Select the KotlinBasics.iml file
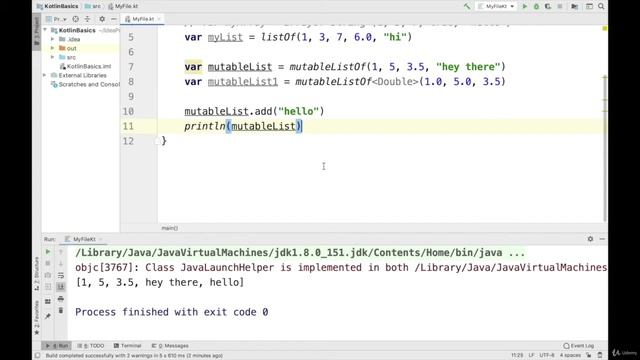 point(85,66)
